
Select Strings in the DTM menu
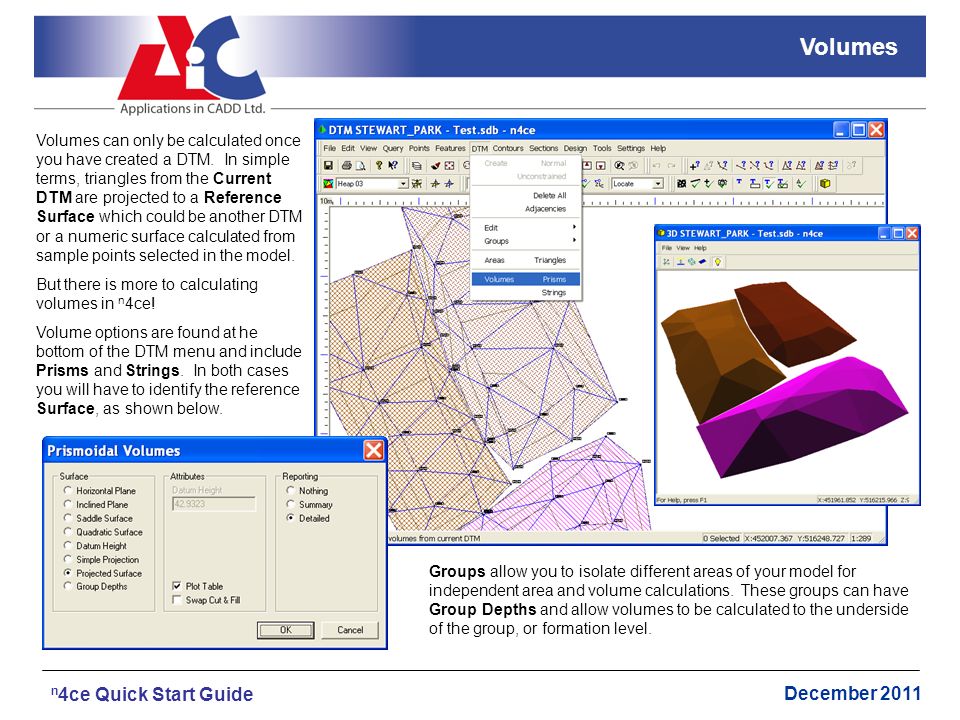coord(553,293)
